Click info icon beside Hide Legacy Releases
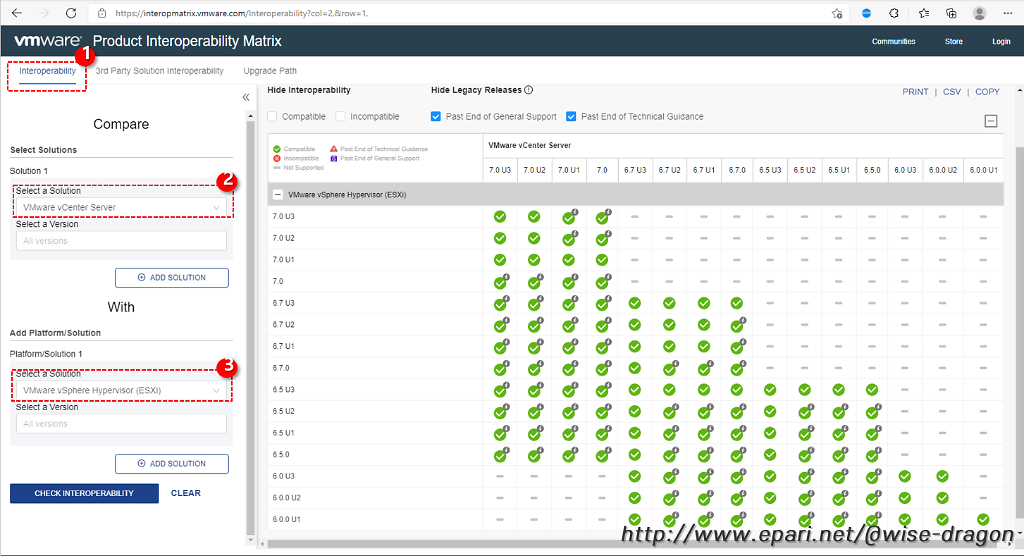The height and width of the screenshot is (556, 1024). pyautogui.click(x=528, y=90)
